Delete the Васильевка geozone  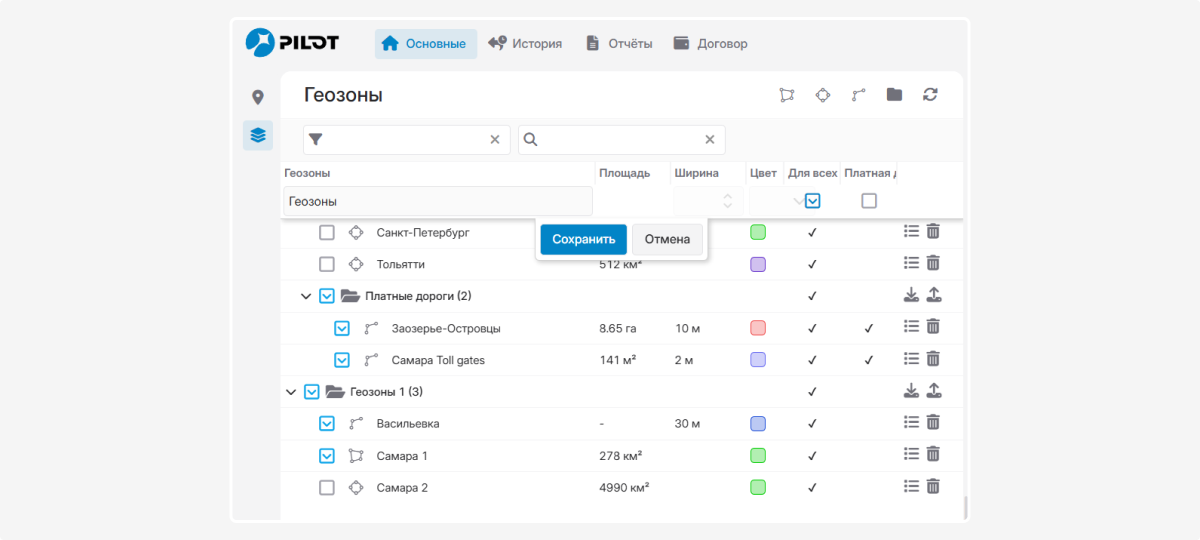[933, 423]
